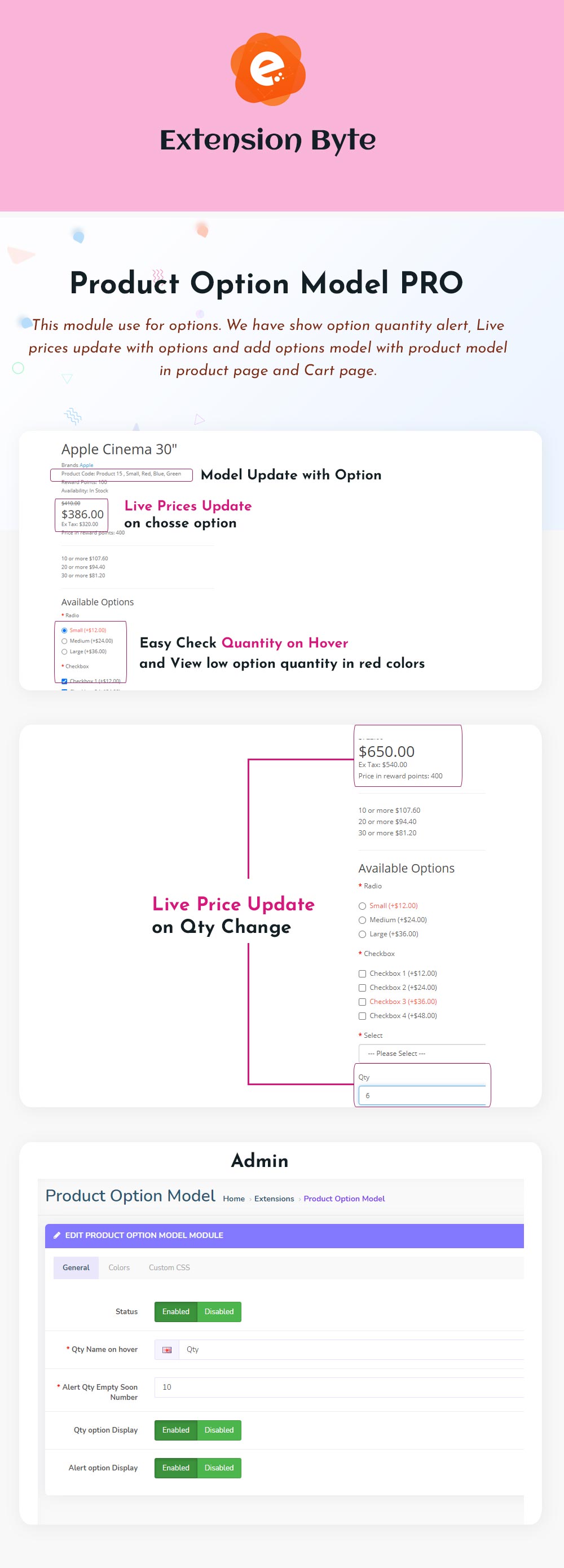Tick Checkbox 2 (+$24.00) option
Viewport: 564px width, 1568px height.
click(x=363, y=988)
